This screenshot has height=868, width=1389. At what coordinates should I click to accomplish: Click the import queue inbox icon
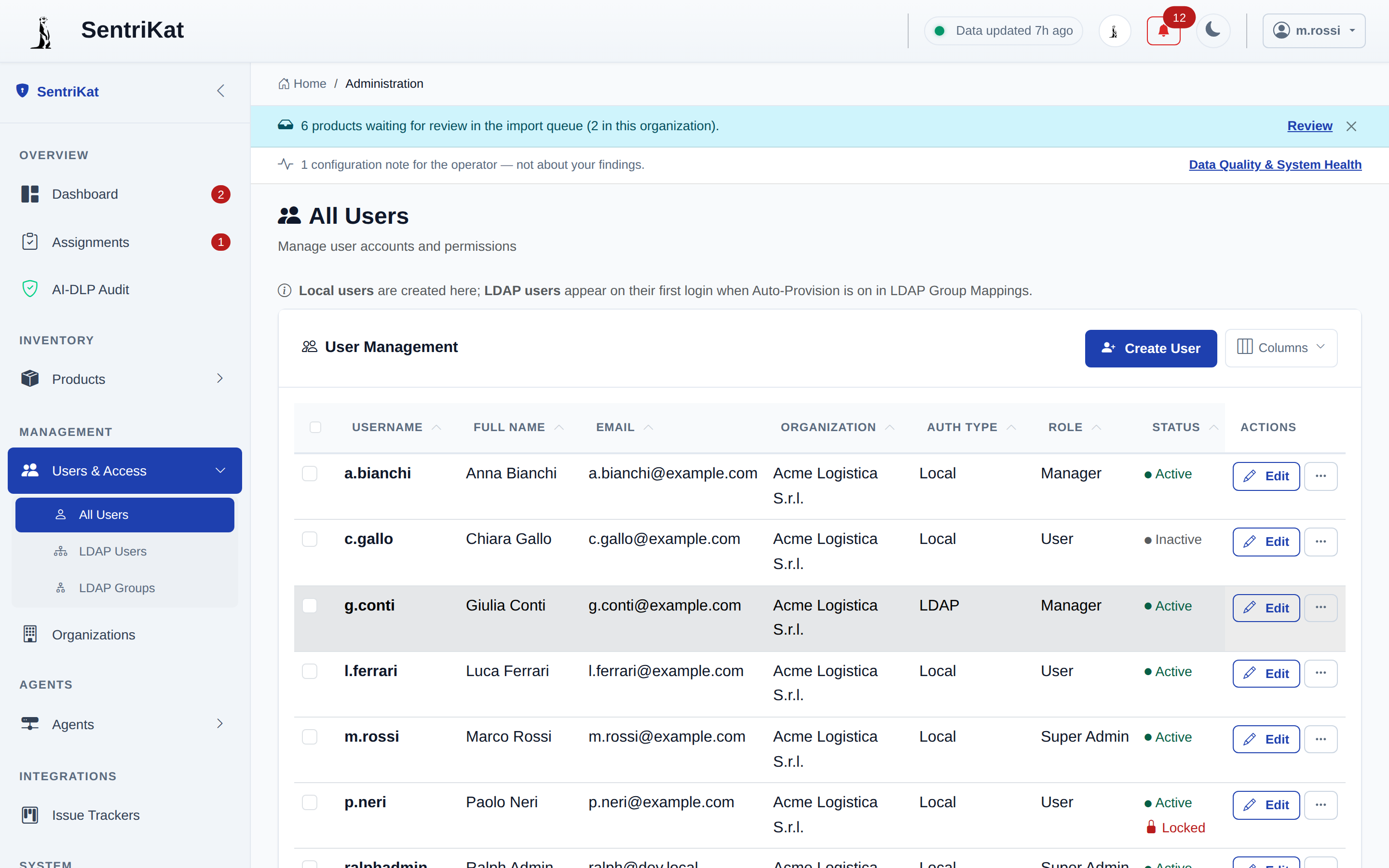pyautogui.click(x=285, y=125)
